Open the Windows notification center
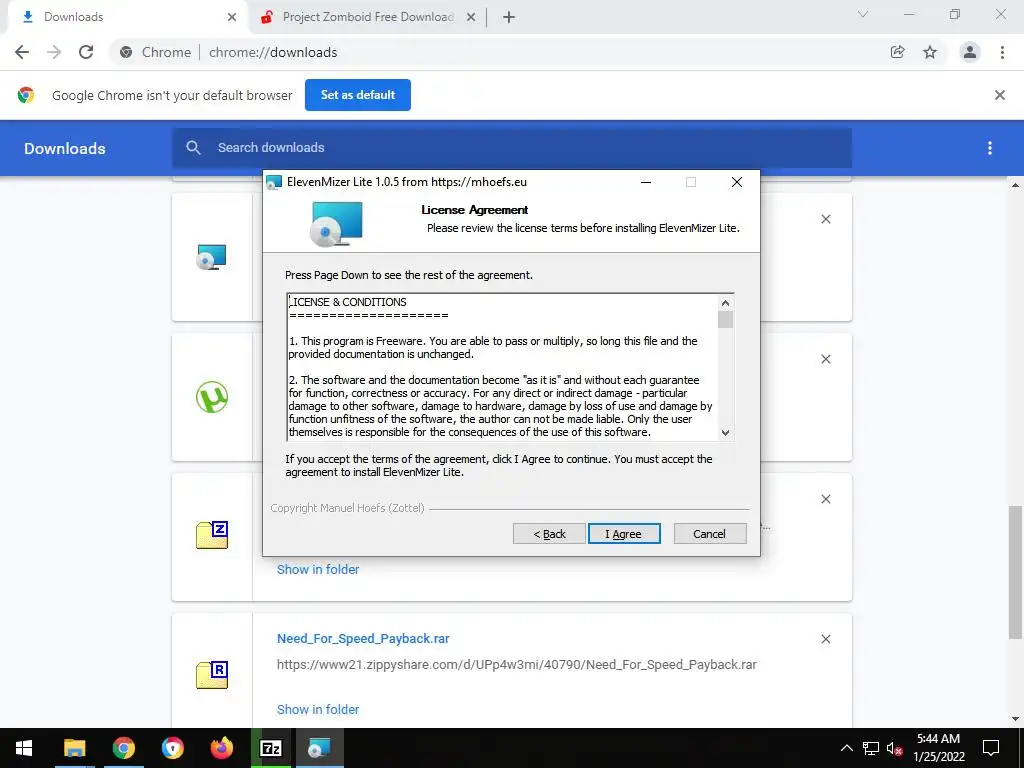 click(x=991, y=748)
